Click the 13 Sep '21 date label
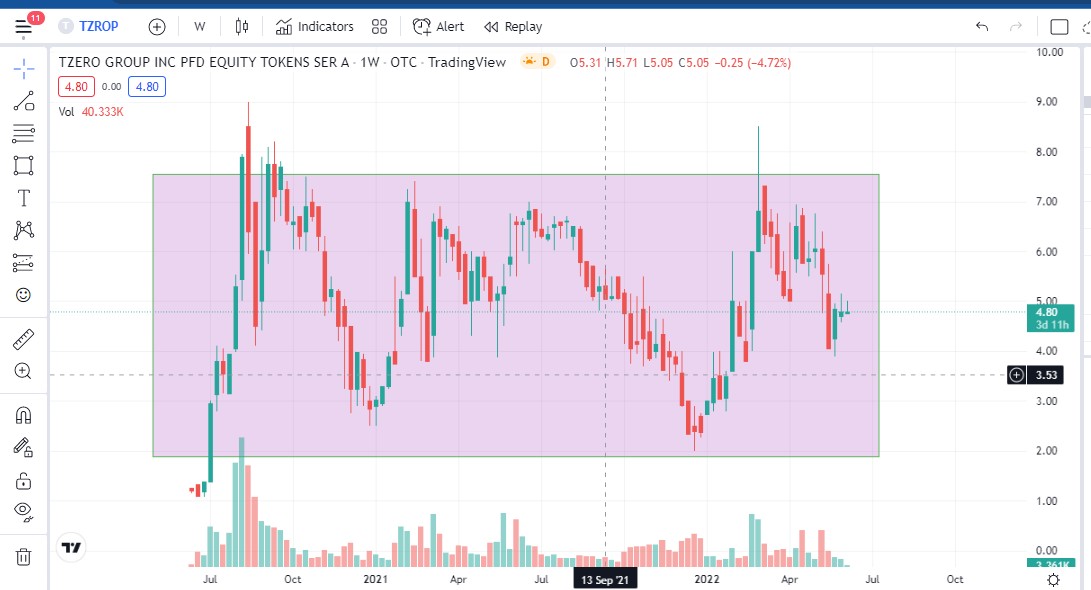Screen dimensions: 1091x590 coord(605,580)
